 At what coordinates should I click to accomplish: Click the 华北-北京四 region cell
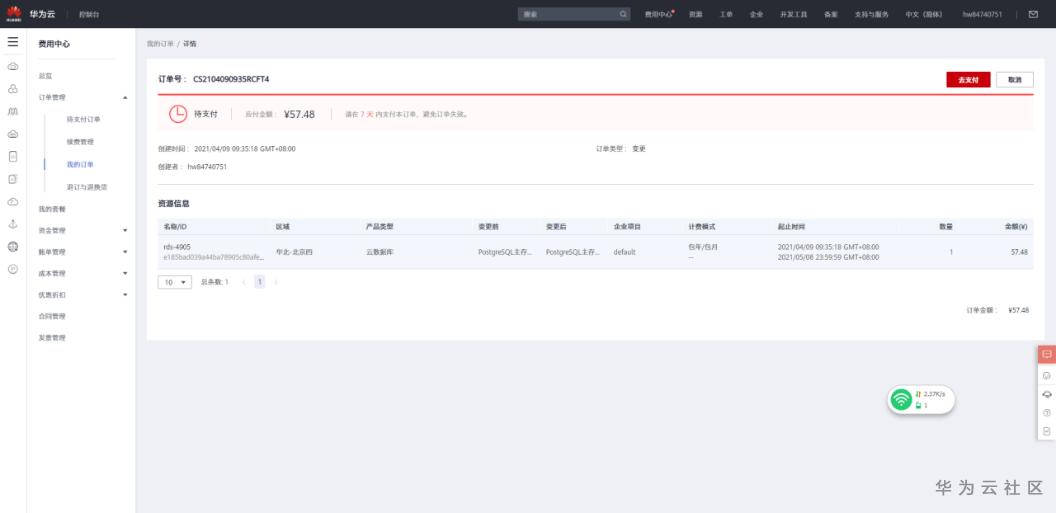[x=294, y=252]
